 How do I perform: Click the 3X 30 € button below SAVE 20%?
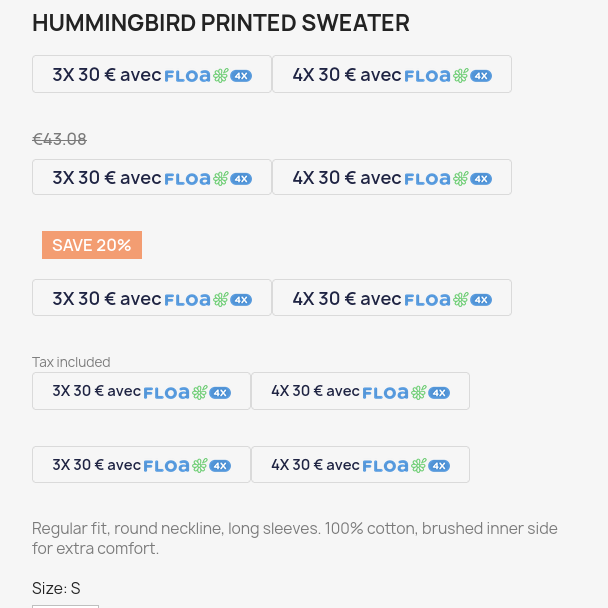151,298
